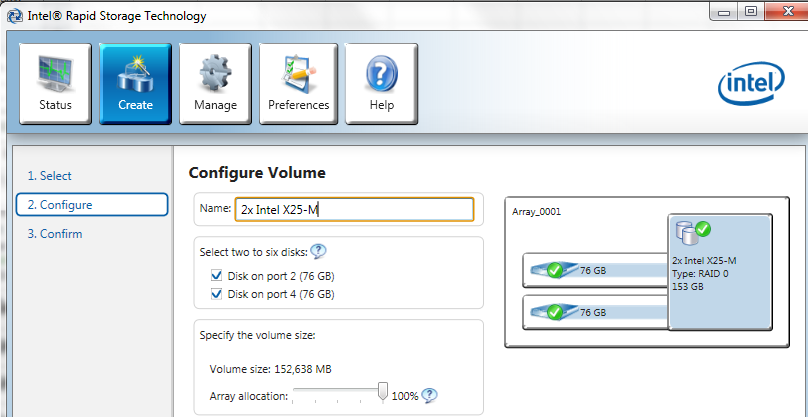The height and width of the screenshot is (417, 808).
Task: Click the Intel Rapid Storage title bar icon
Action: coord(14,16)
